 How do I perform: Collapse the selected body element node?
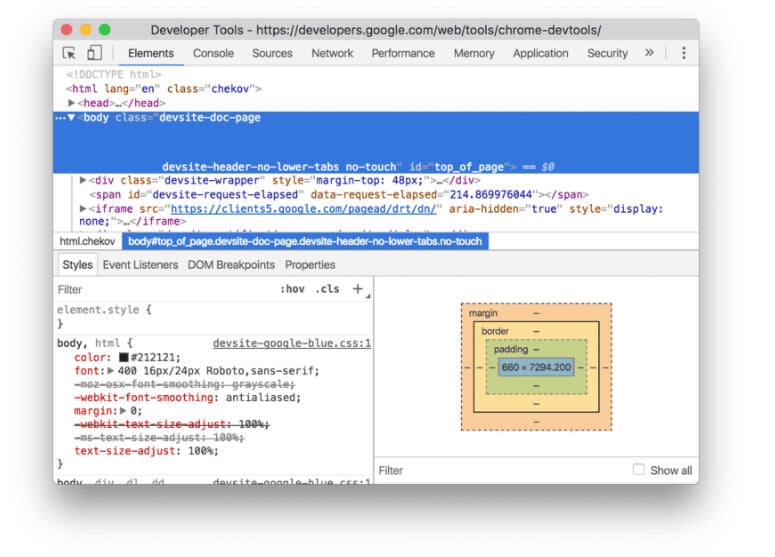pos(71,117)
